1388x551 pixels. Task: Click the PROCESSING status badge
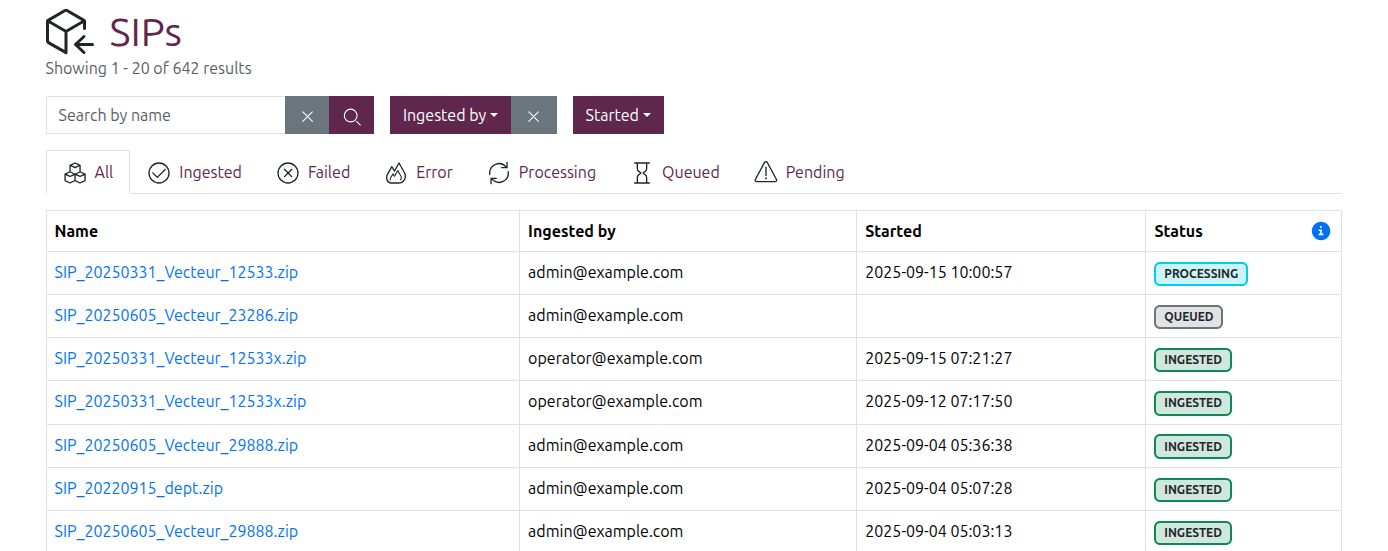1201,274
